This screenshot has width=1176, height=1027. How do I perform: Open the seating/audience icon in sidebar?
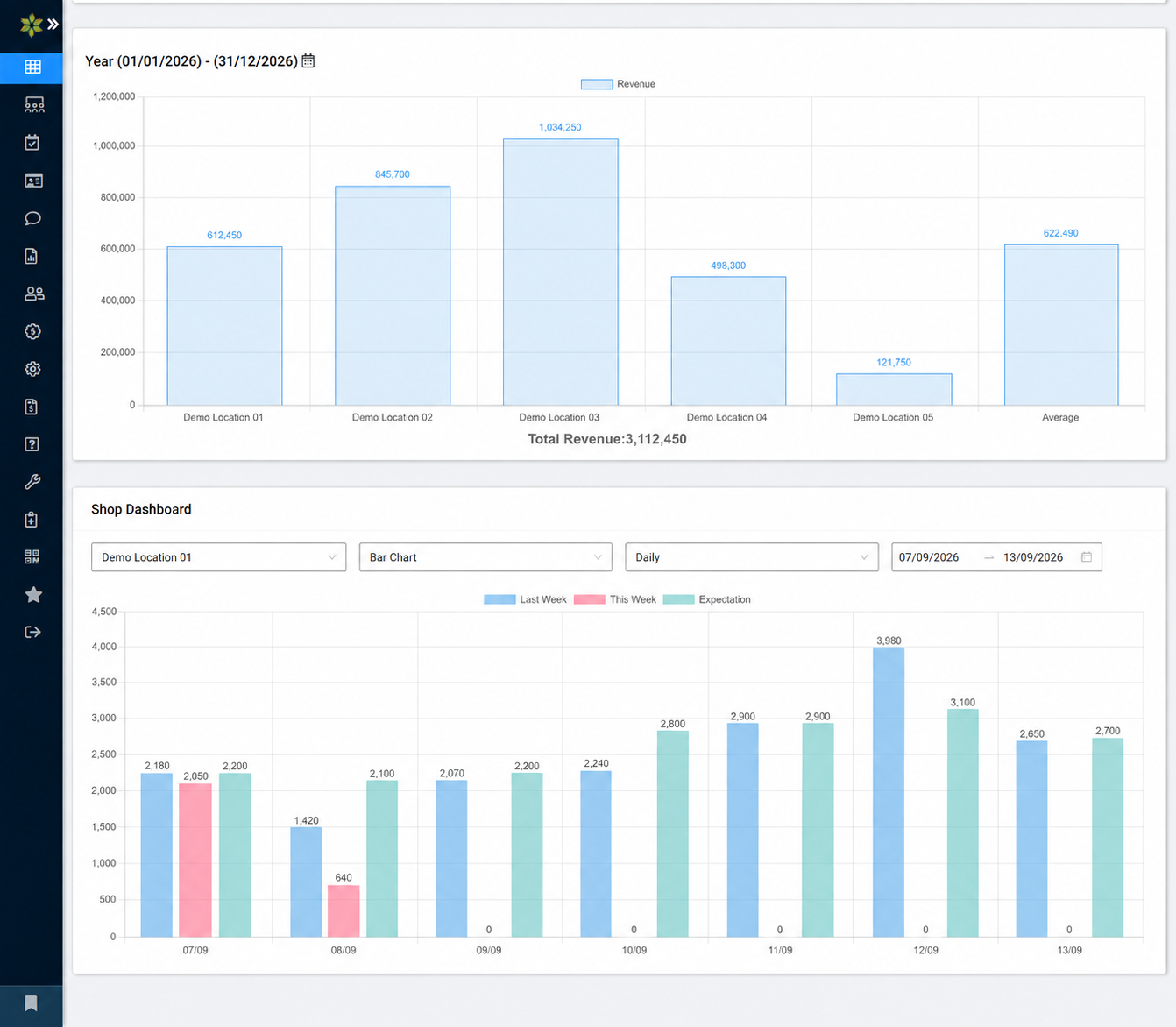tap(33, 104)
